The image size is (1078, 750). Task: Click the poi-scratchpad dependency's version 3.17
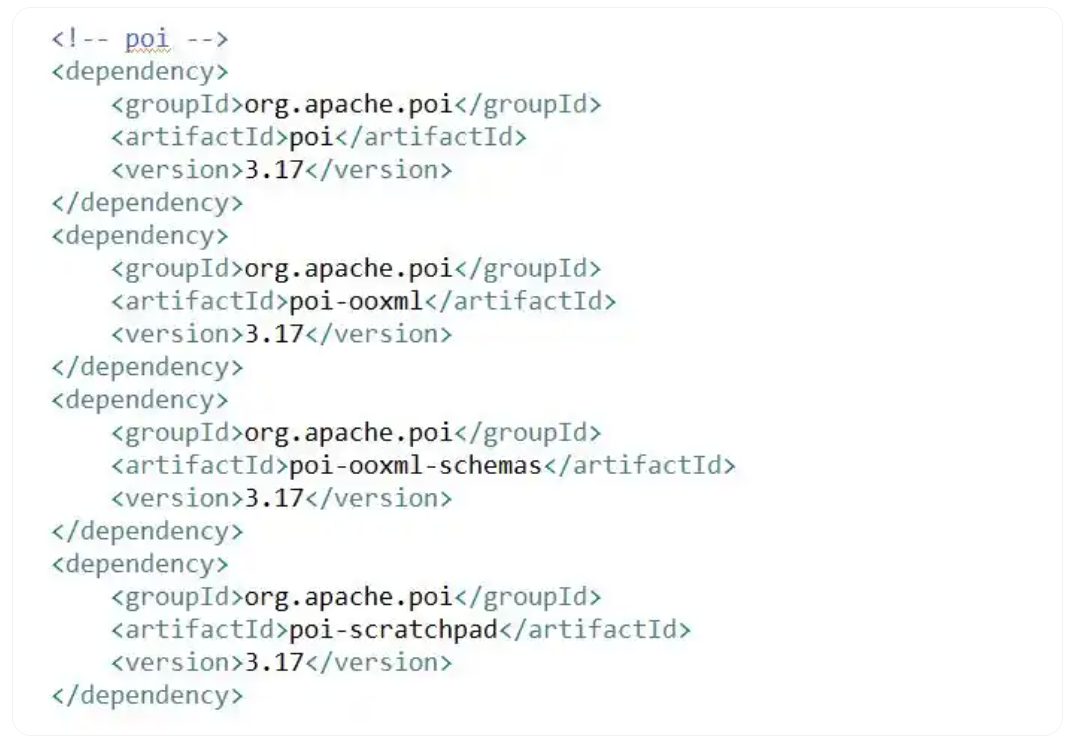click(x=274, y=663)
